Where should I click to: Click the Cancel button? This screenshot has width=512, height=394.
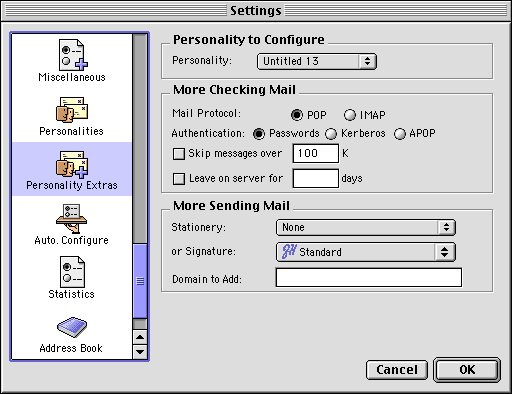pos(397,370)
